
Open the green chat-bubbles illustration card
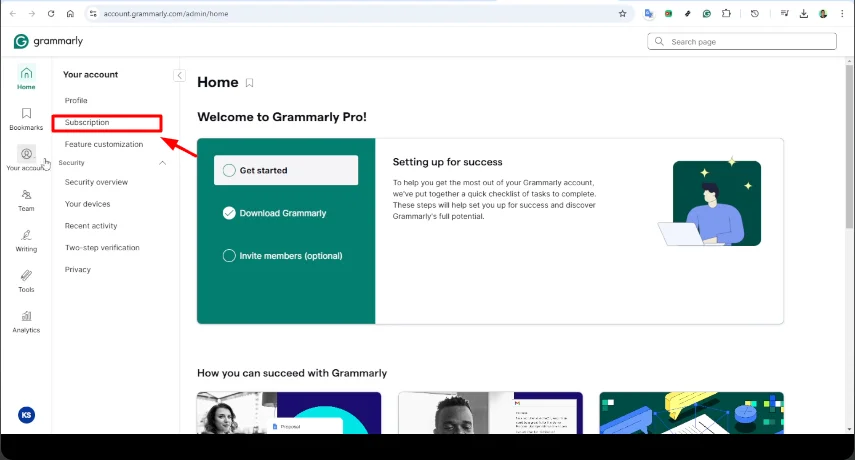click(691, 413)
